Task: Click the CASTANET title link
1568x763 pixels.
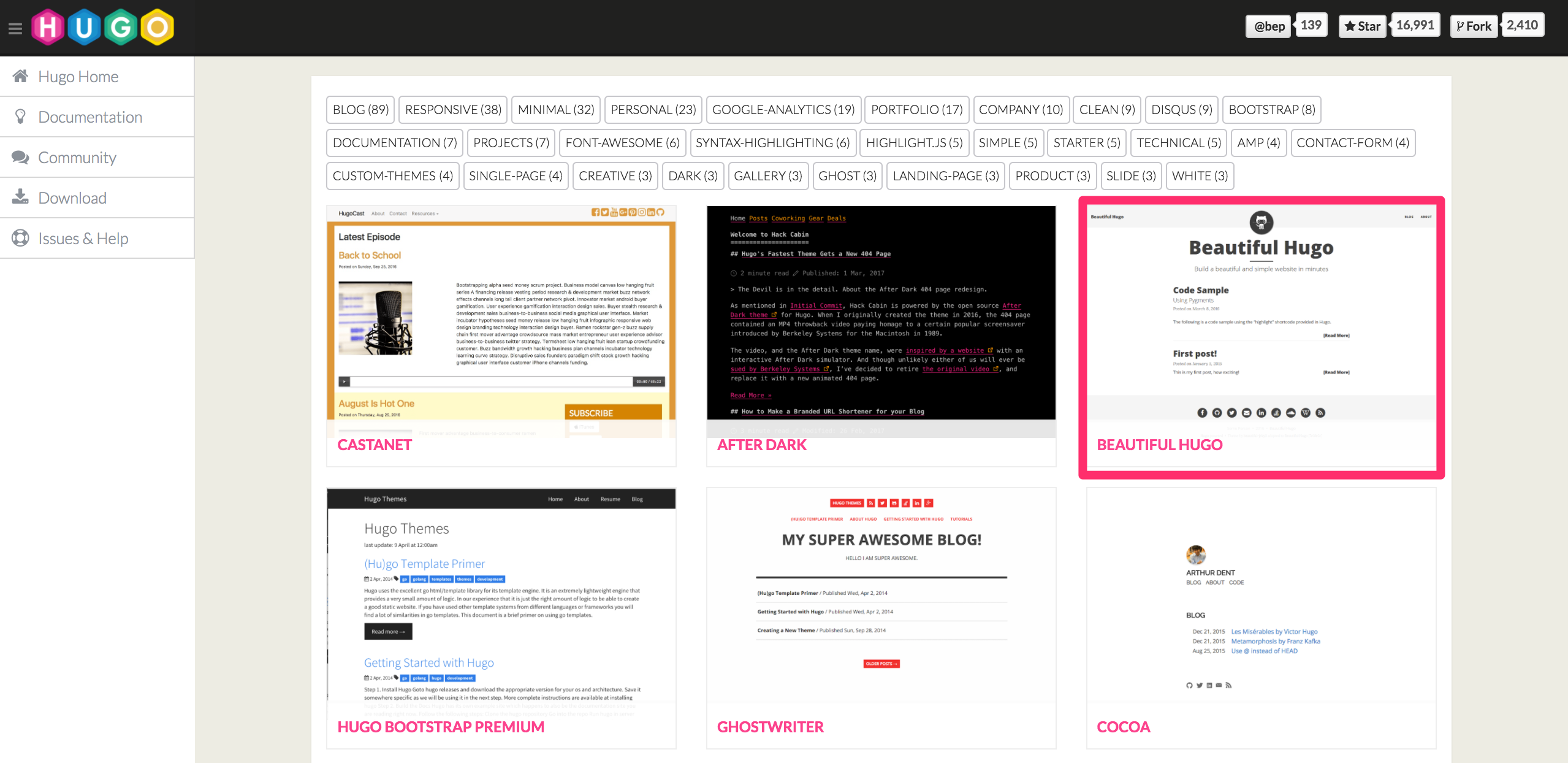Action: [375, 445]
